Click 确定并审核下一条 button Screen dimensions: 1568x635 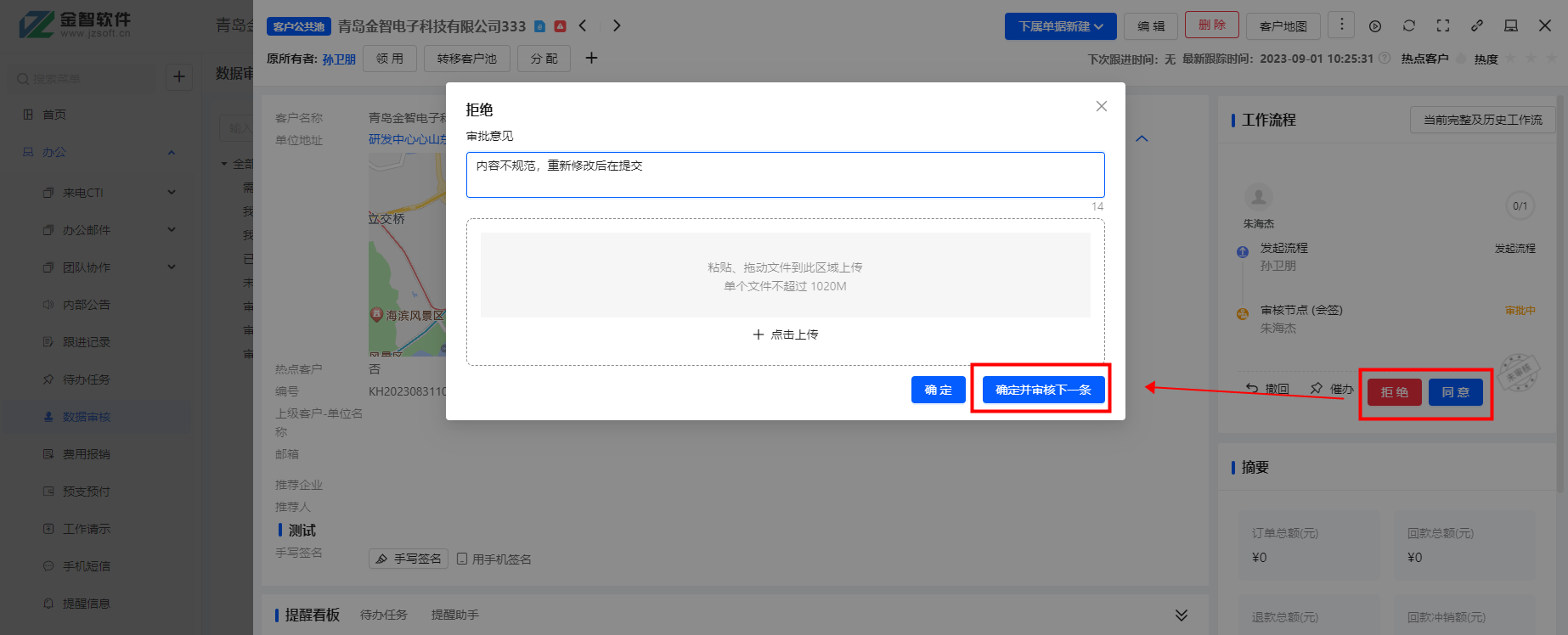(1043, 390)
